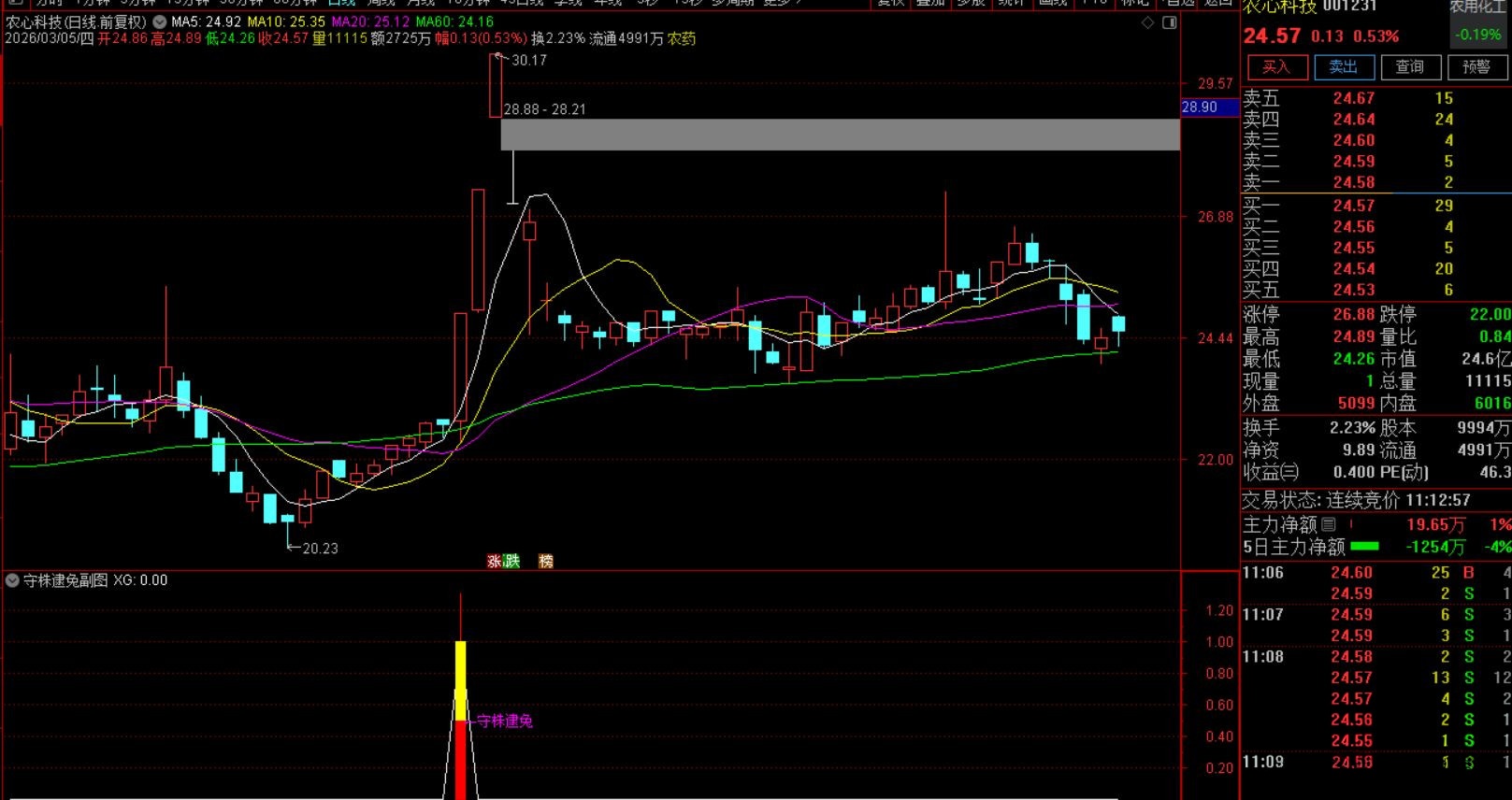1512x800 pixels.
Task: Expand the 守株建兔副图 indicator dropdown
Action: (x=12, y=580)
